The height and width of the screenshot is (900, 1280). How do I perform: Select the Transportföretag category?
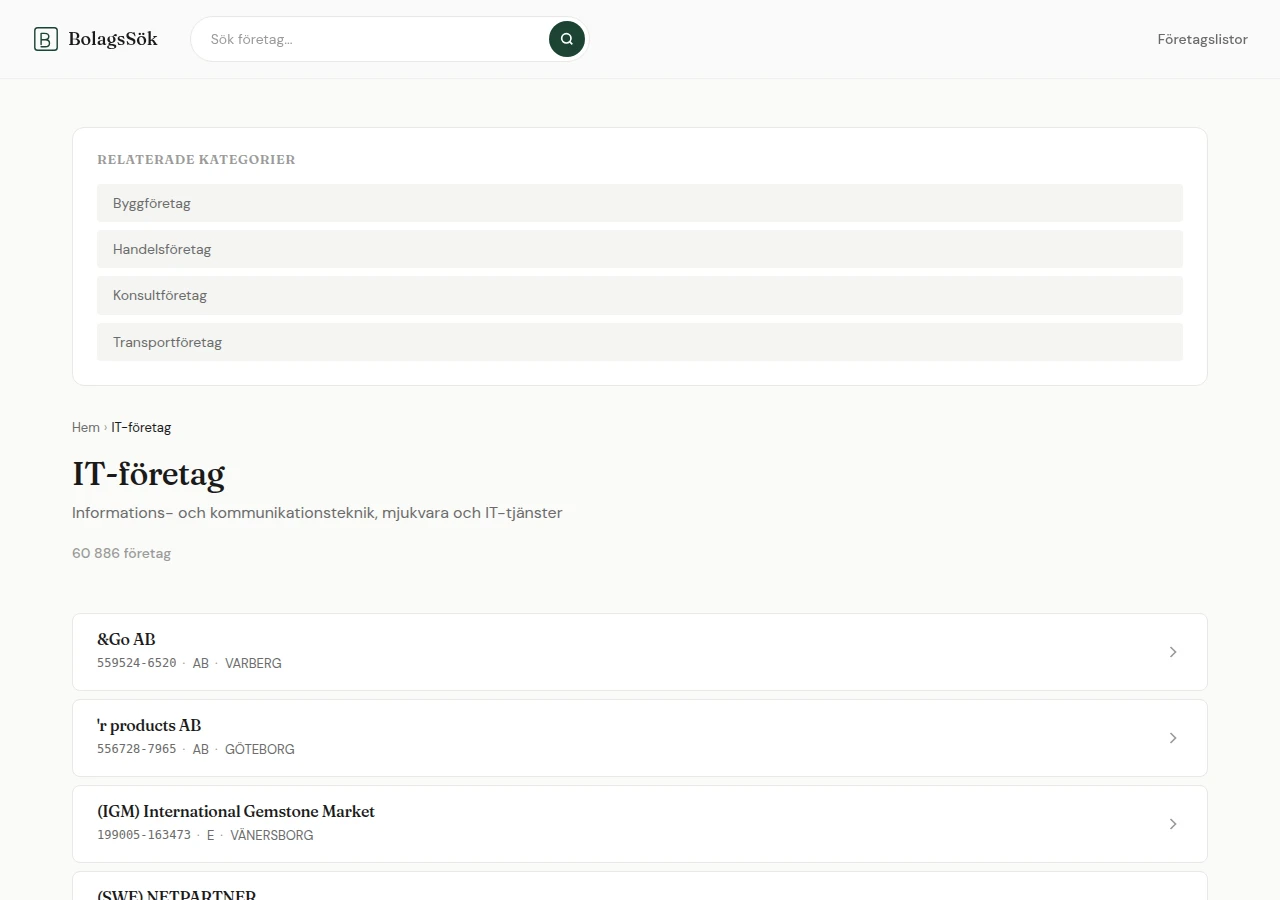pos(640,342)
